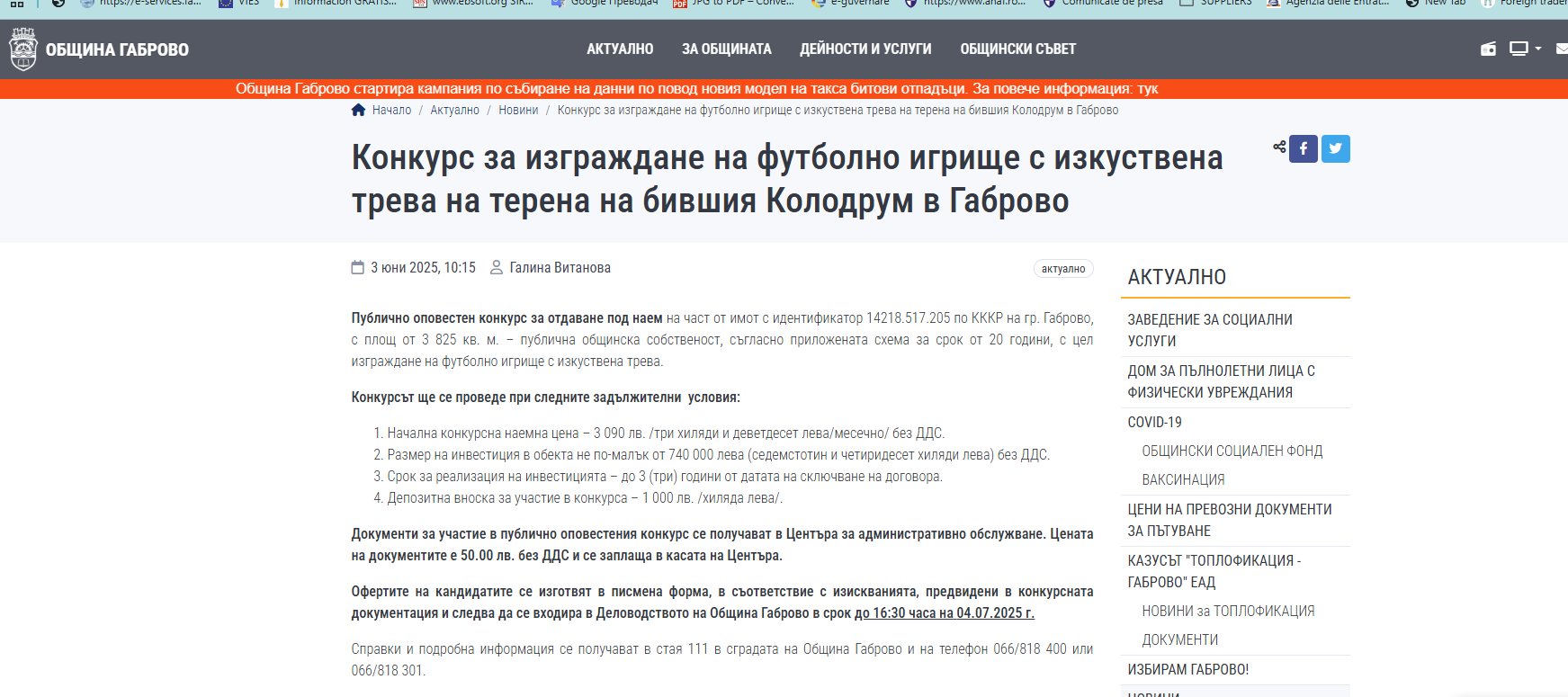The width and height of the screenshot is (1568, 697).
Task: Open the JPG to PDF bookmark
Action: point(734,4)
